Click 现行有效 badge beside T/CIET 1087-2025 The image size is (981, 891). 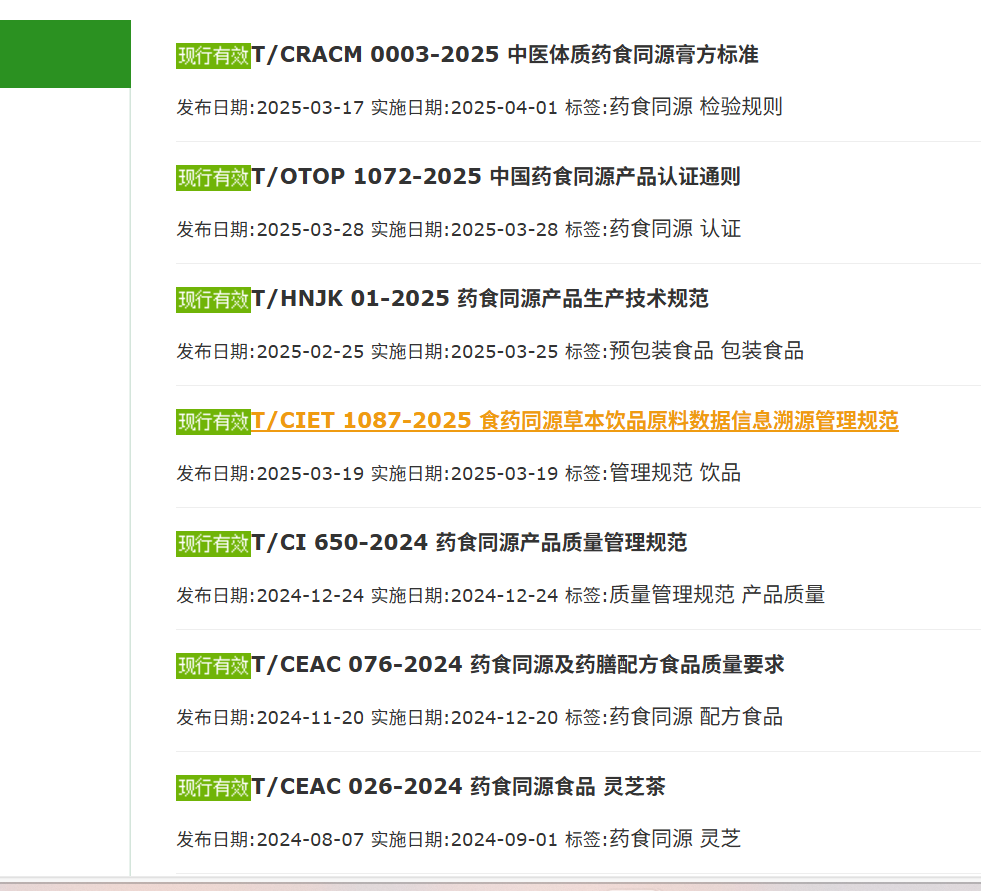[x=213, y=422]
